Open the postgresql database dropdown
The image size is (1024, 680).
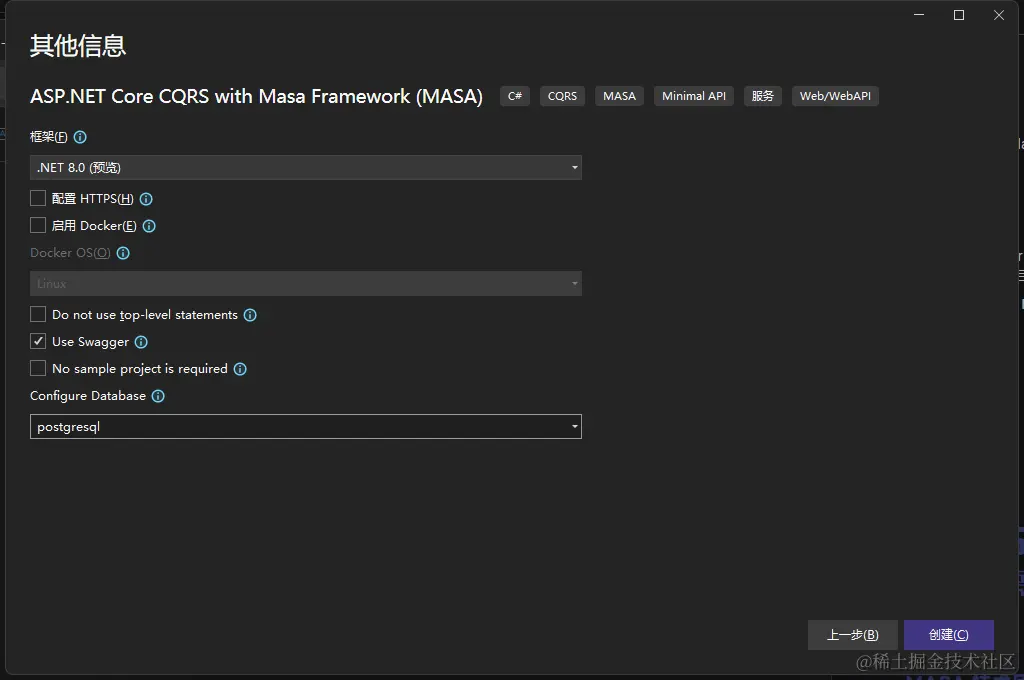click(306, 427)
